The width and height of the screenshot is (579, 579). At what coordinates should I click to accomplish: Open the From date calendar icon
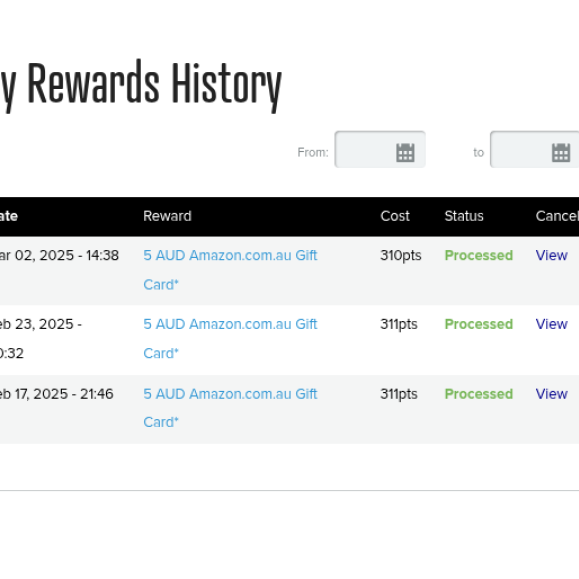coord(405,153)
